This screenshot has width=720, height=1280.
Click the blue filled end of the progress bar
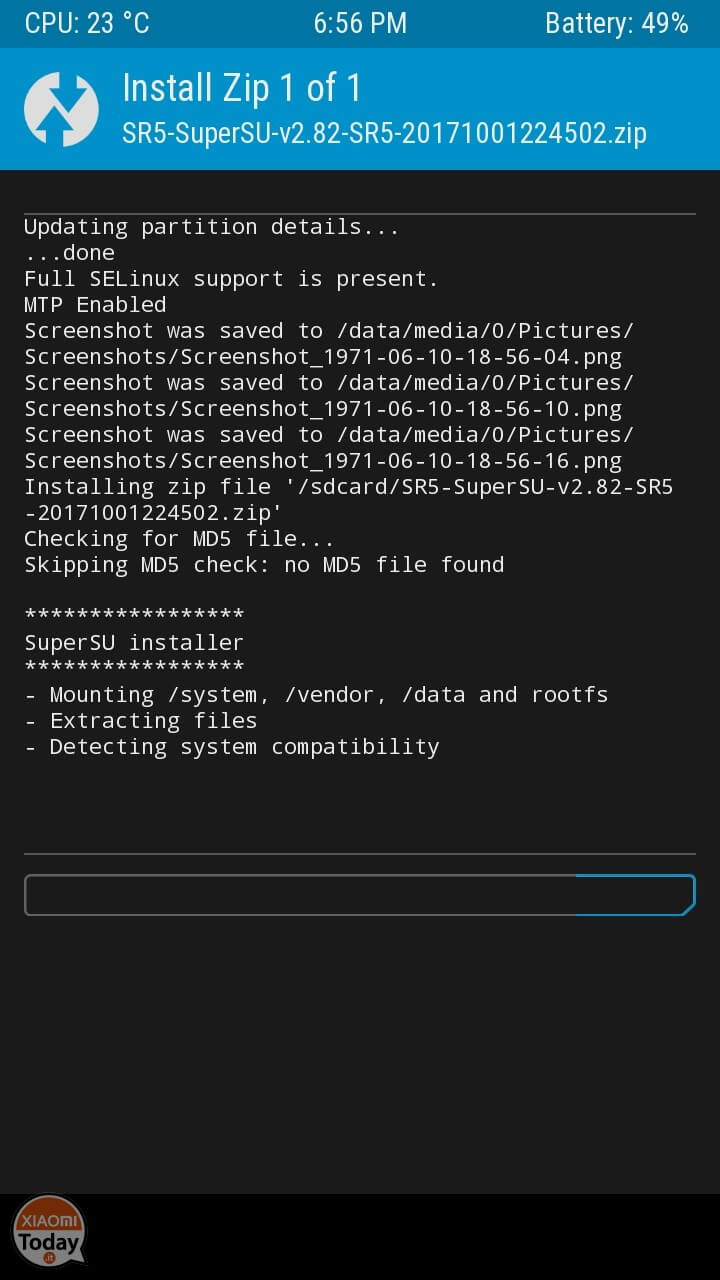pos(635,895)
